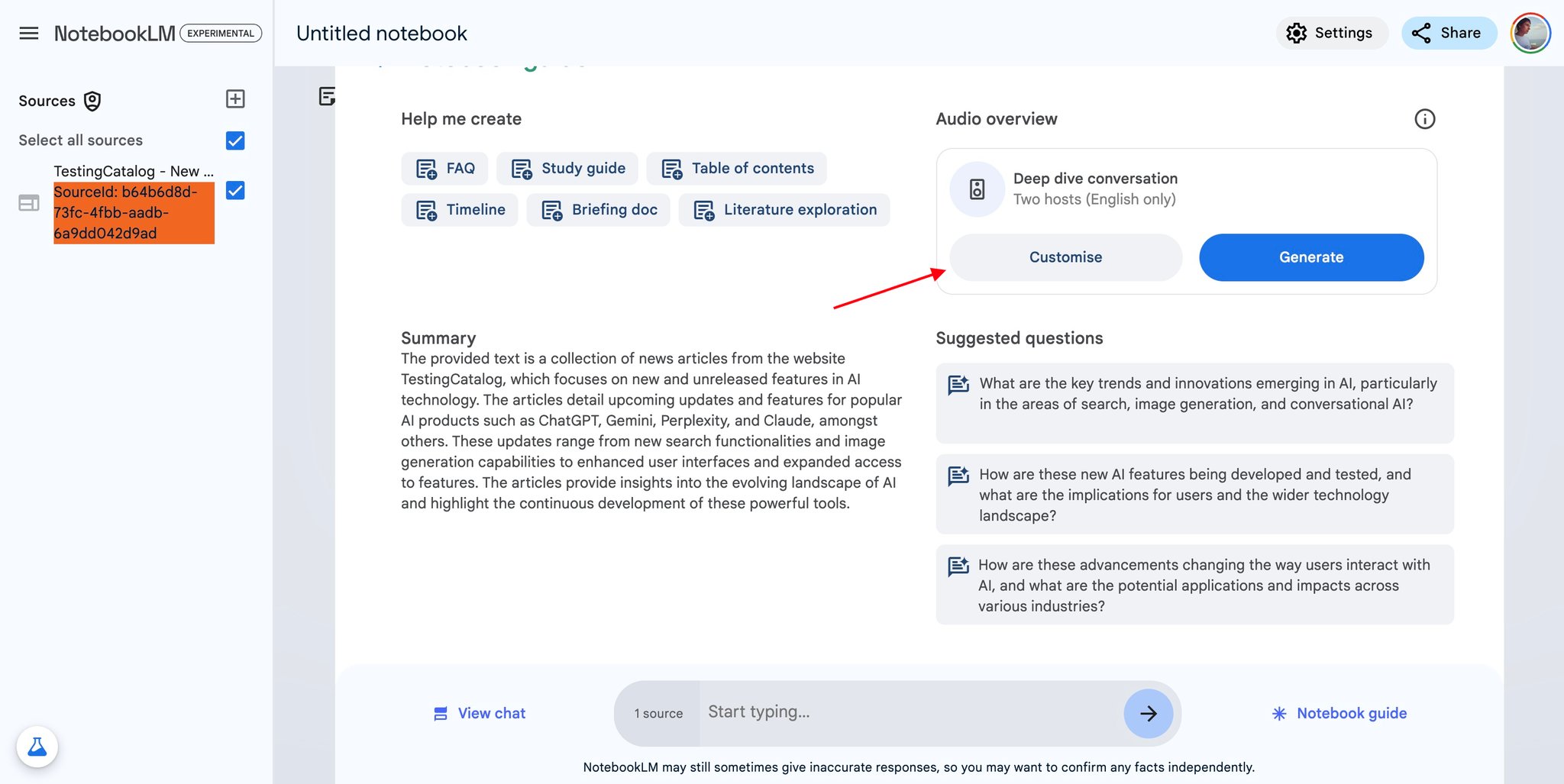This screenshot has width=1564, height=784.
Task: Click the Audio overview info icon
Action: pos(1425,119)
